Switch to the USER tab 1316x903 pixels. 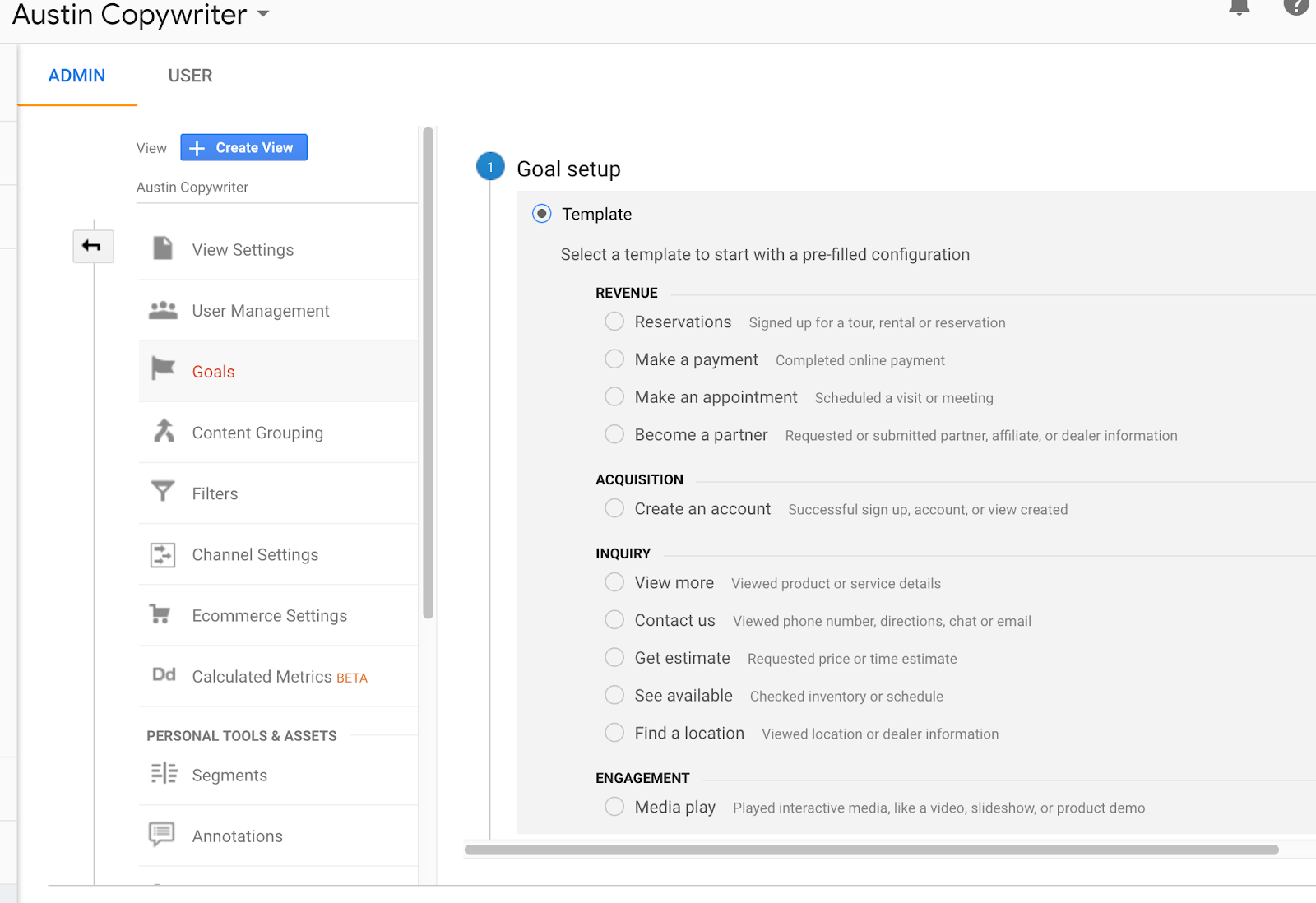coord(190,75)
